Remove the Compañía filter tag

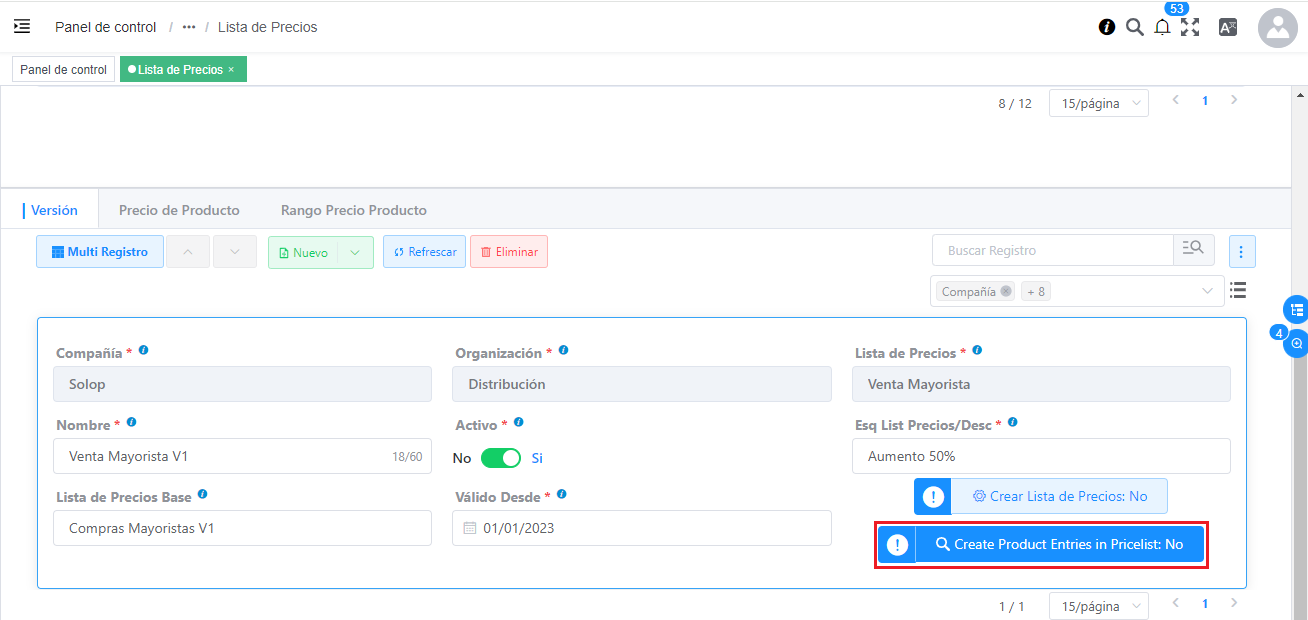click(1006, 291)
